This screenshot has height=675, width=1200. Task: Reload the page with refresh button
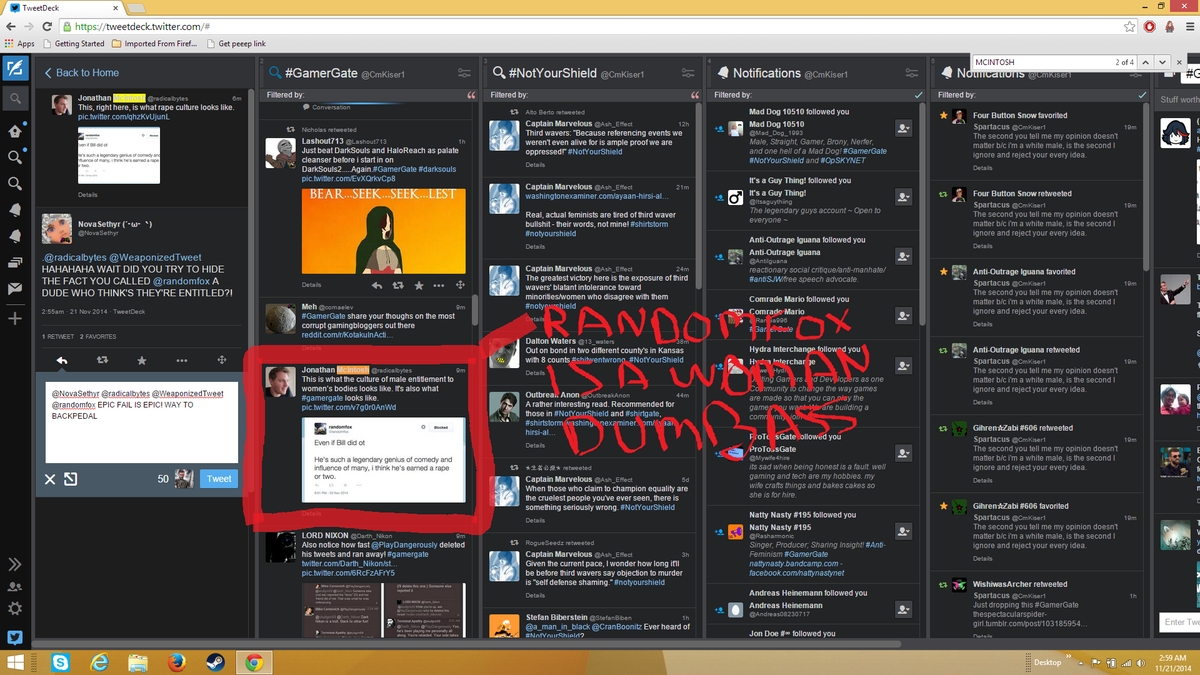click(46, 27)
